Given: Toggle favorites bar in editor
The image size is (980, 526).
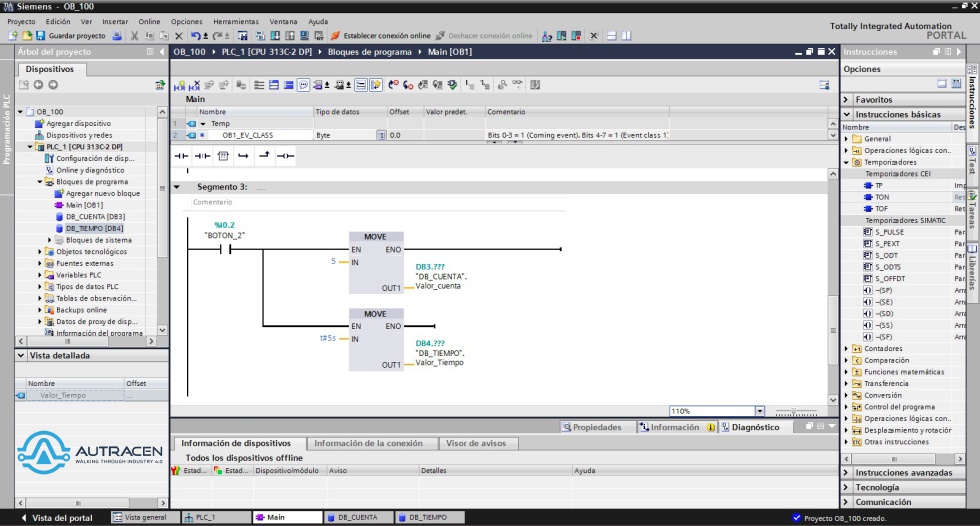Looking at the screenshot, I should [376, 85].
